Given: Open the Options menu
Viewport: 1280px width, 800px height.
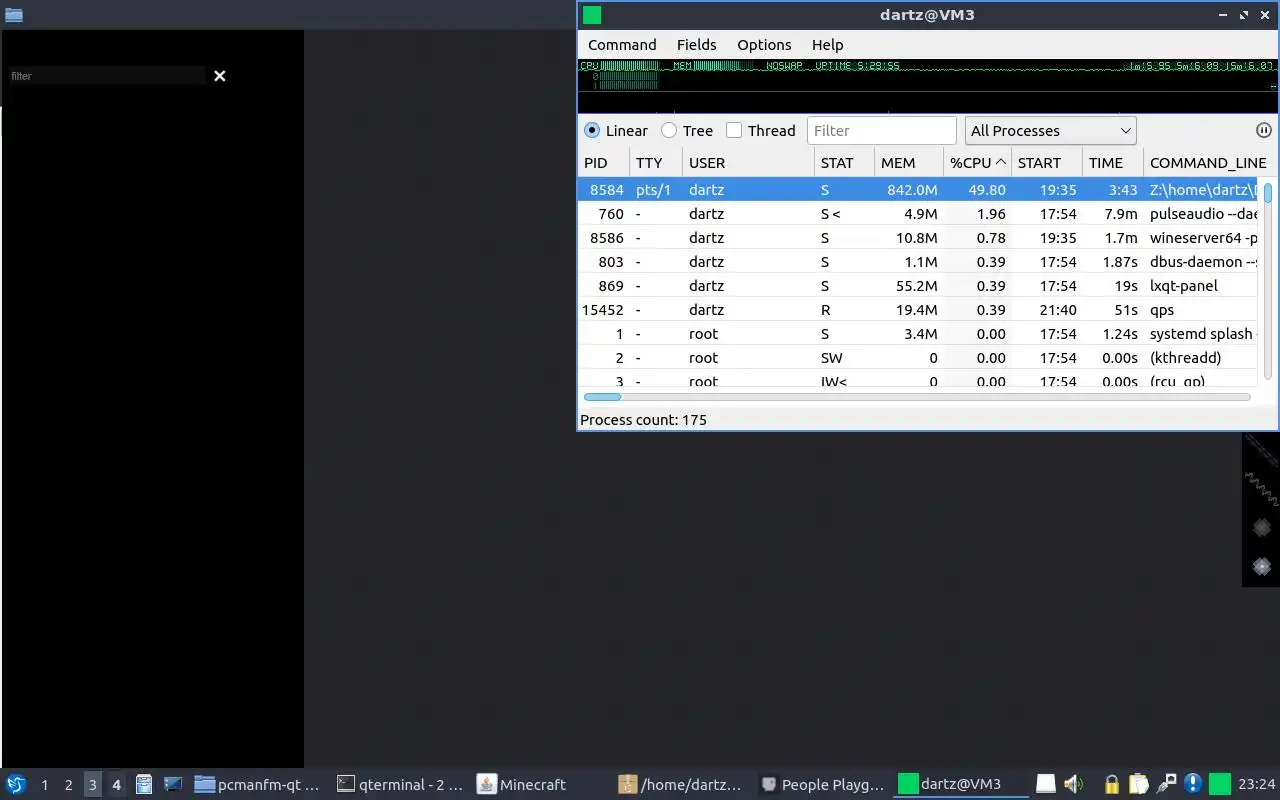Looking at the screenshot, I should pyautogui.click(x=764, y=45).
